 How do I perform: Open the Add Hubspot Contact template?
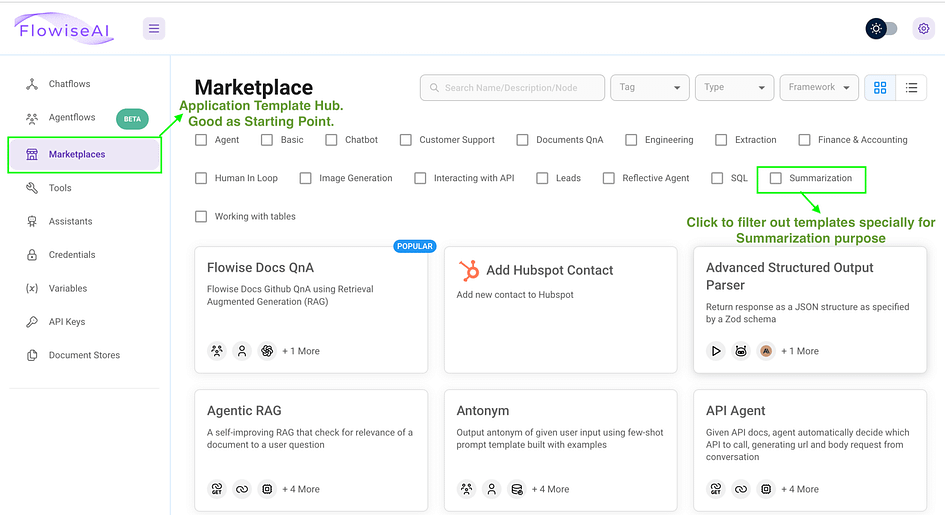point(560,310)
